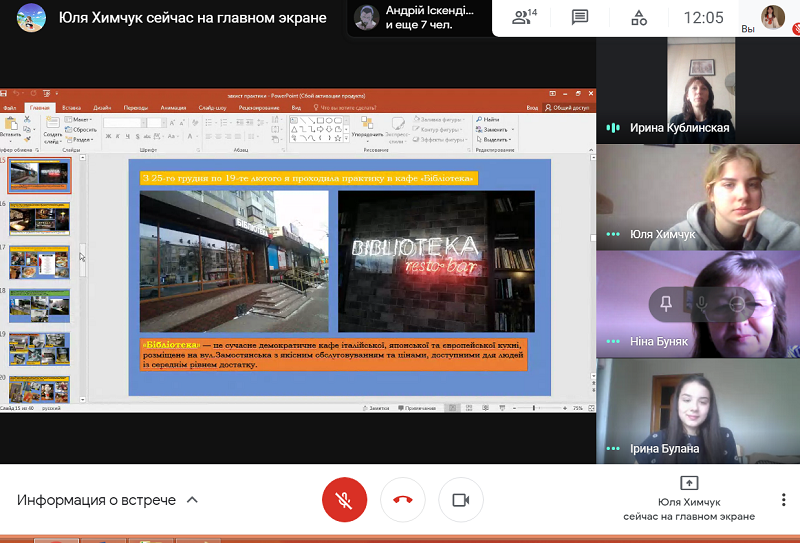The width and height of the screenshot is (800, 543).
Task: Open the Заменить replace dropdown
Action: (495, 130)
